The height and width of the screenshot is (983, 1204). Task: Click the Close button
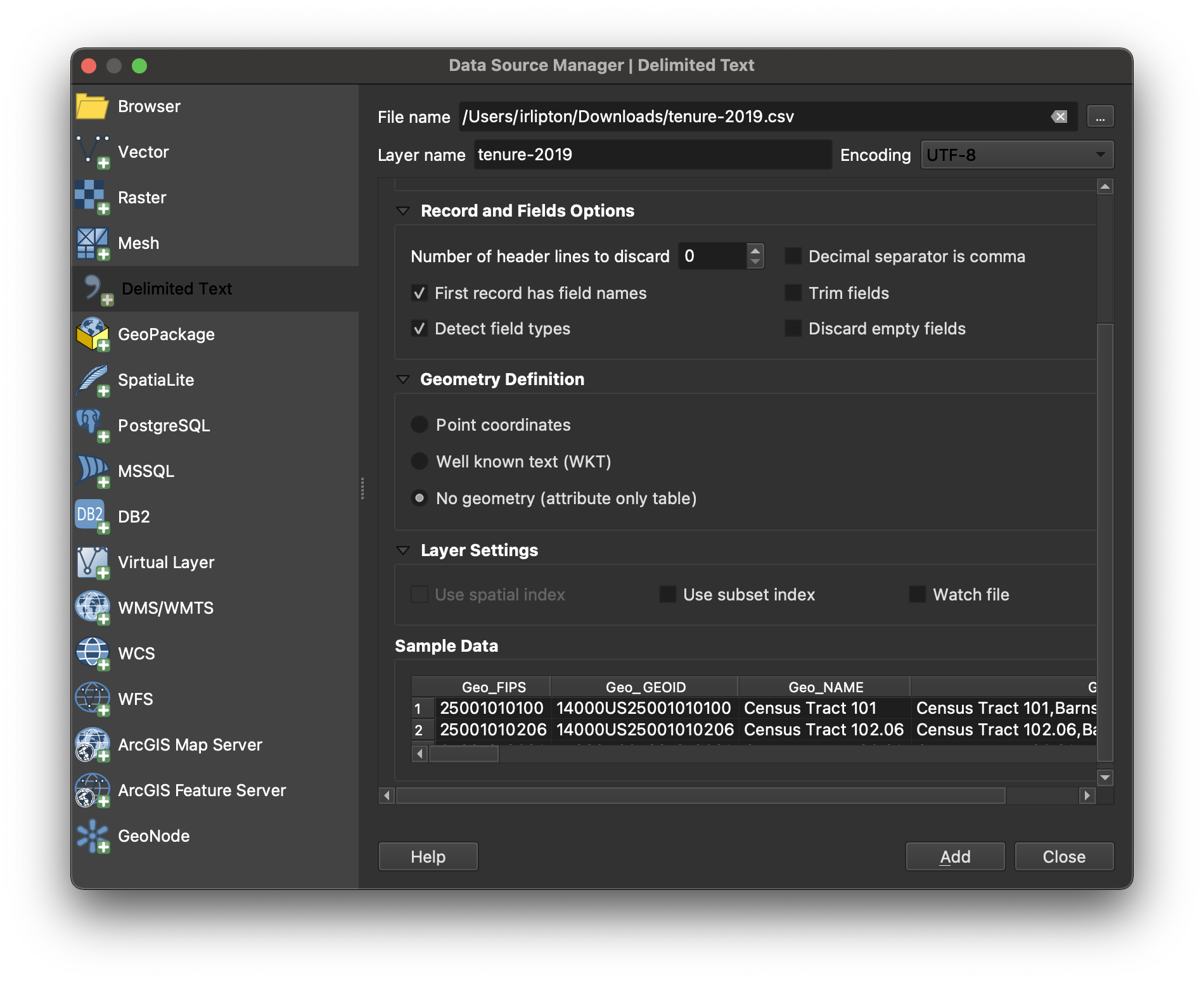click(x=1064, y=856)
